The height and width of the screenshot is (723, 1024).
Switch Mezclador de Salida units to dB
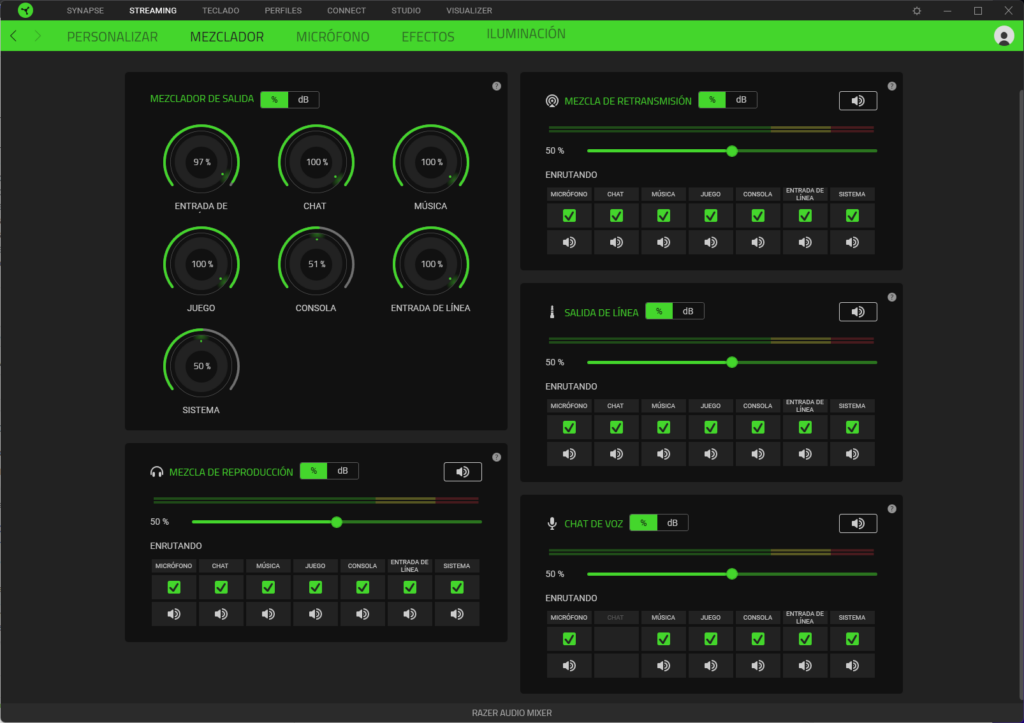pos(304,100)
